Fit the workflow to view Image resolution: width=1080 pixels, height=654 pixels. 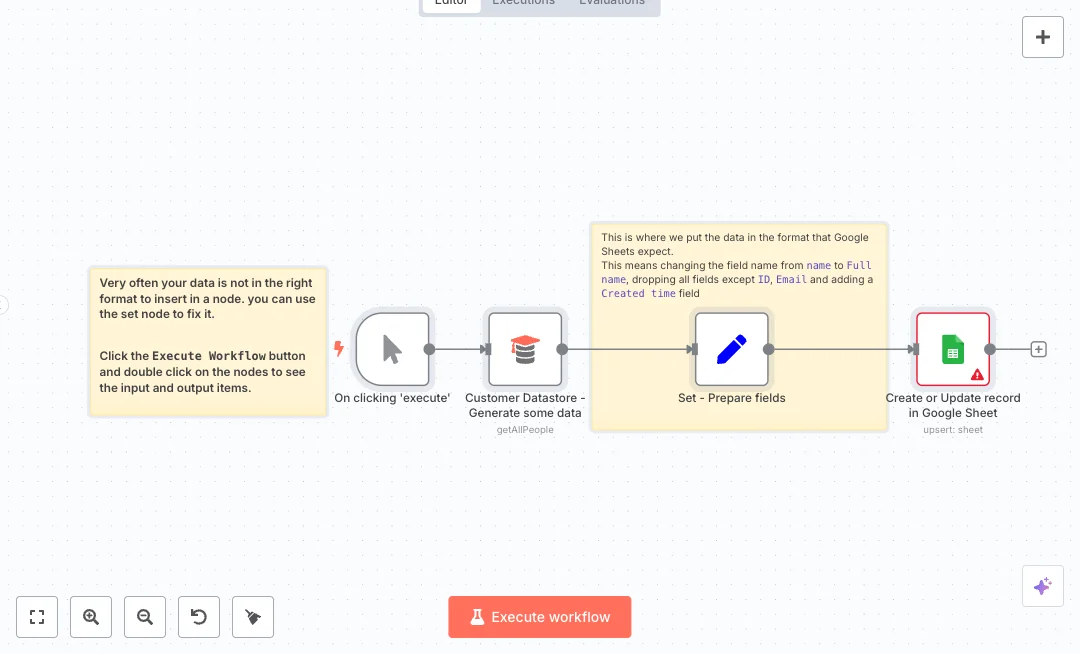click(x=37, y=617)
